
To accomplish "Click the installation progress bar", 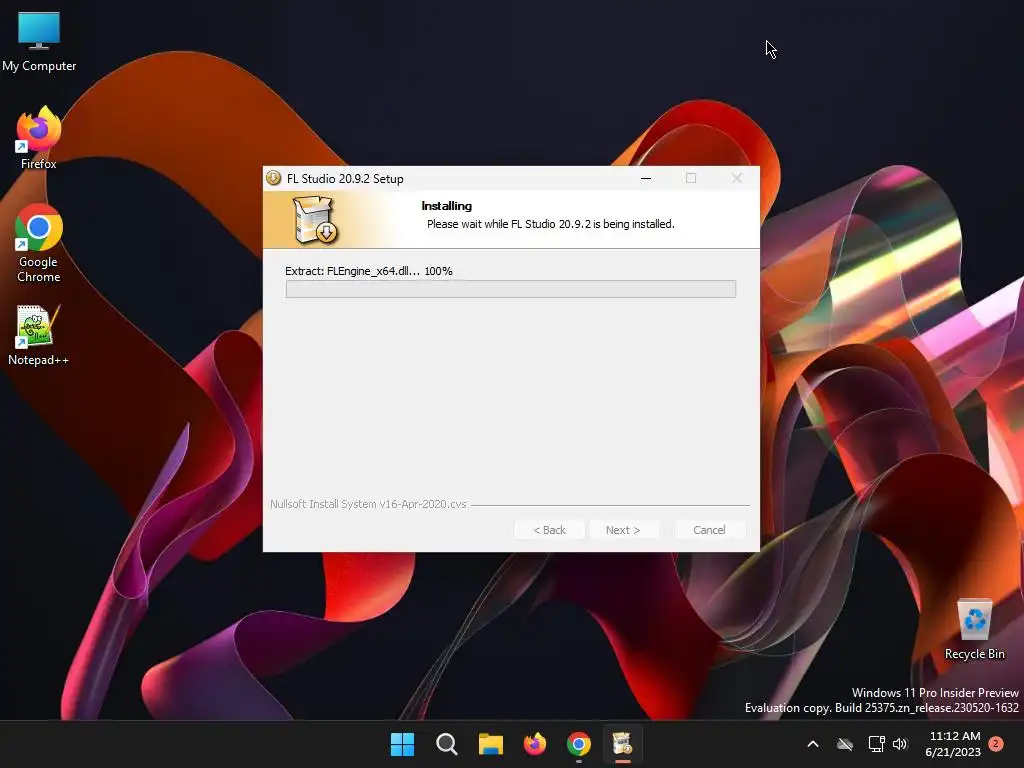I will click(511, 289).
